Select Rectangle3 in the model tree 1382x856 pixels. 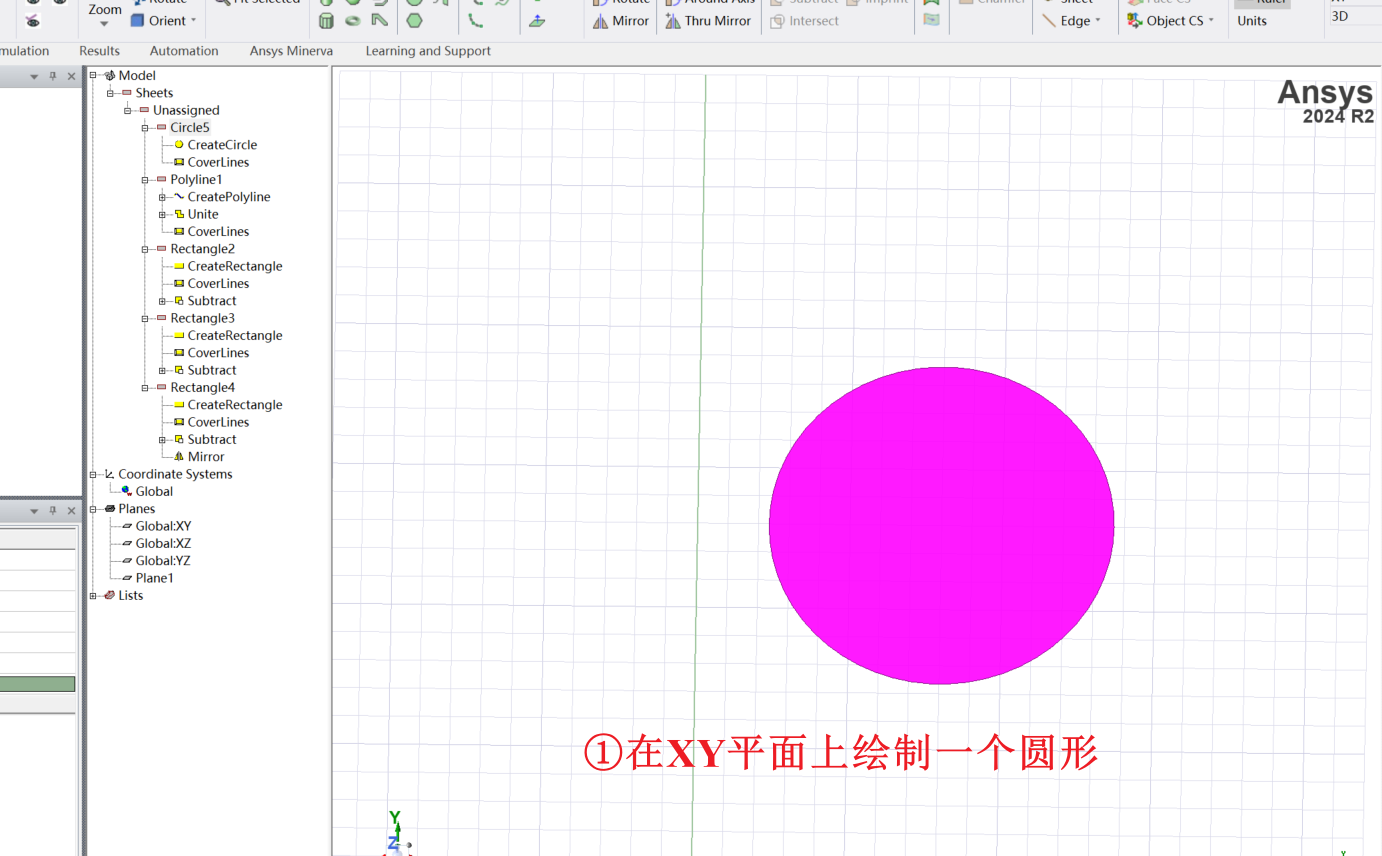pyautogui.click(x=202, y=318)
